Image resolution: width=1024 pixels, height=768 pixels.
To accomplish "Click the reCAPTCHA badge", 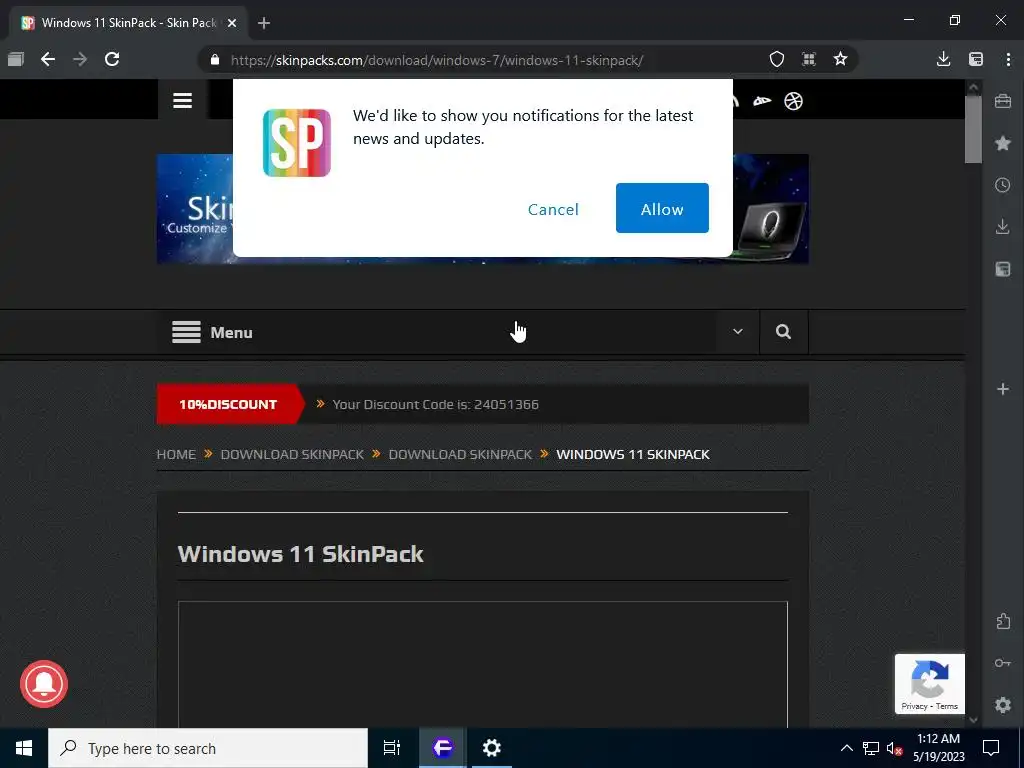I will (x=929, y=683).
